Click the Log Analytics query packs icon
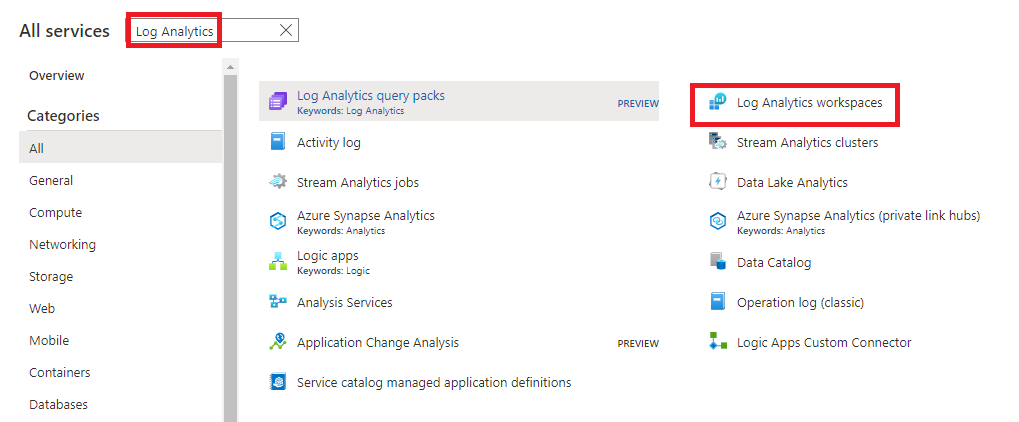Screen dimensions: 1019x422 tap(277, 101)
